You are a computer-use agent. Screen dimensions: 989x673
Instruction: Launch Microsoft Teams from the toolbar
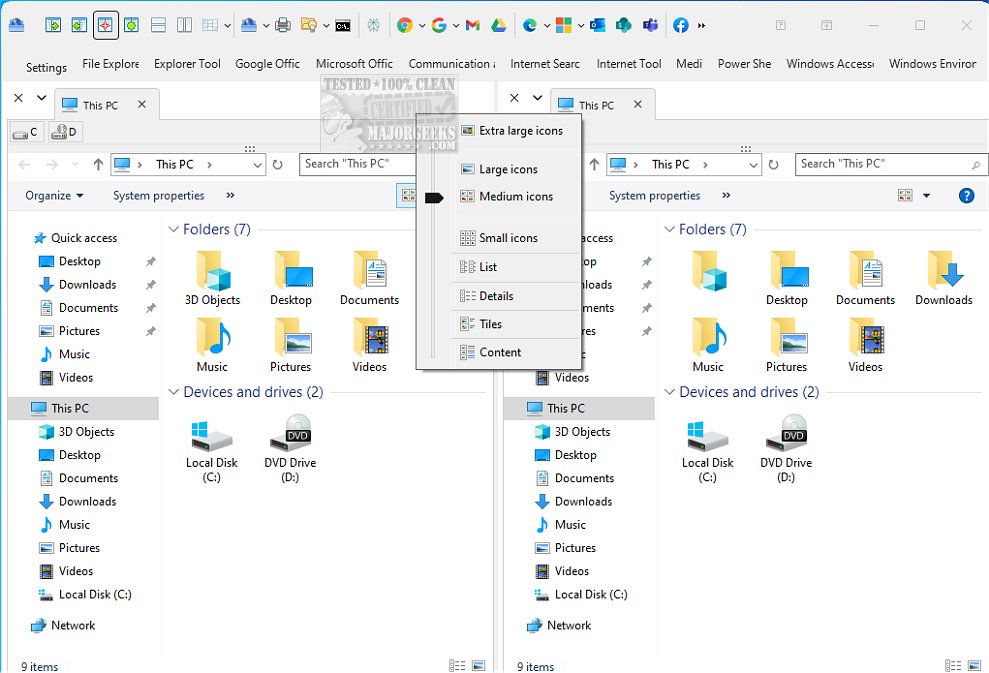pyautogui.click(x=650, y=25)
